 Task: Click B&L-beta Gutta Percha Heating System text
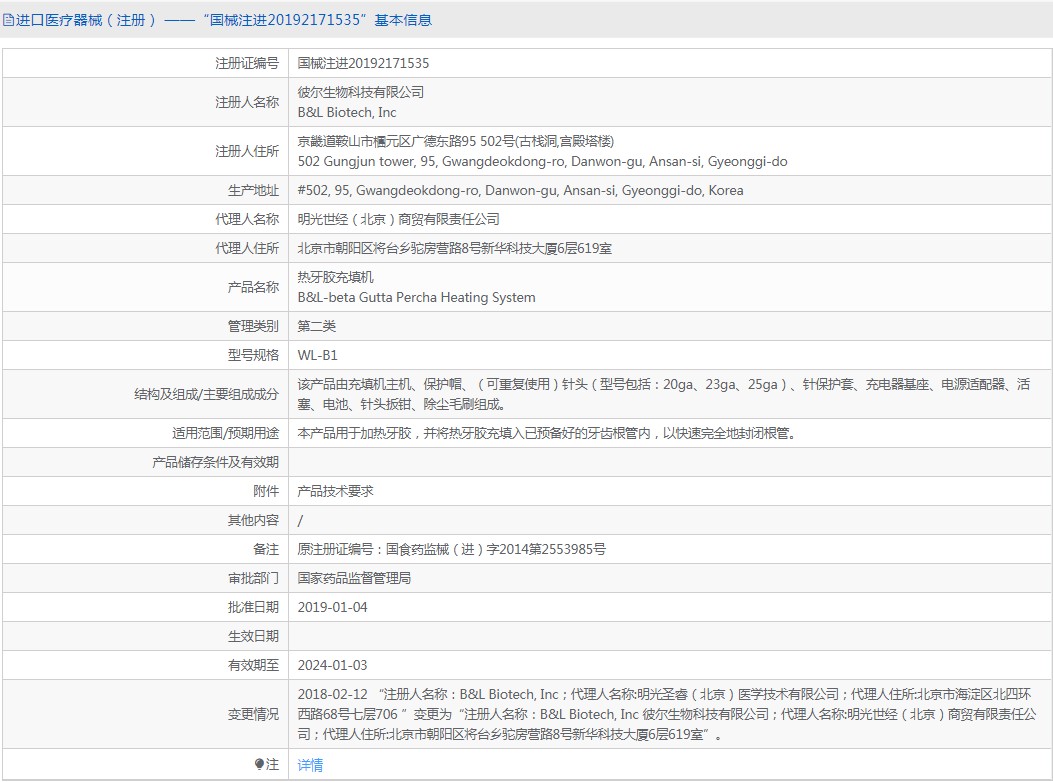416,297
